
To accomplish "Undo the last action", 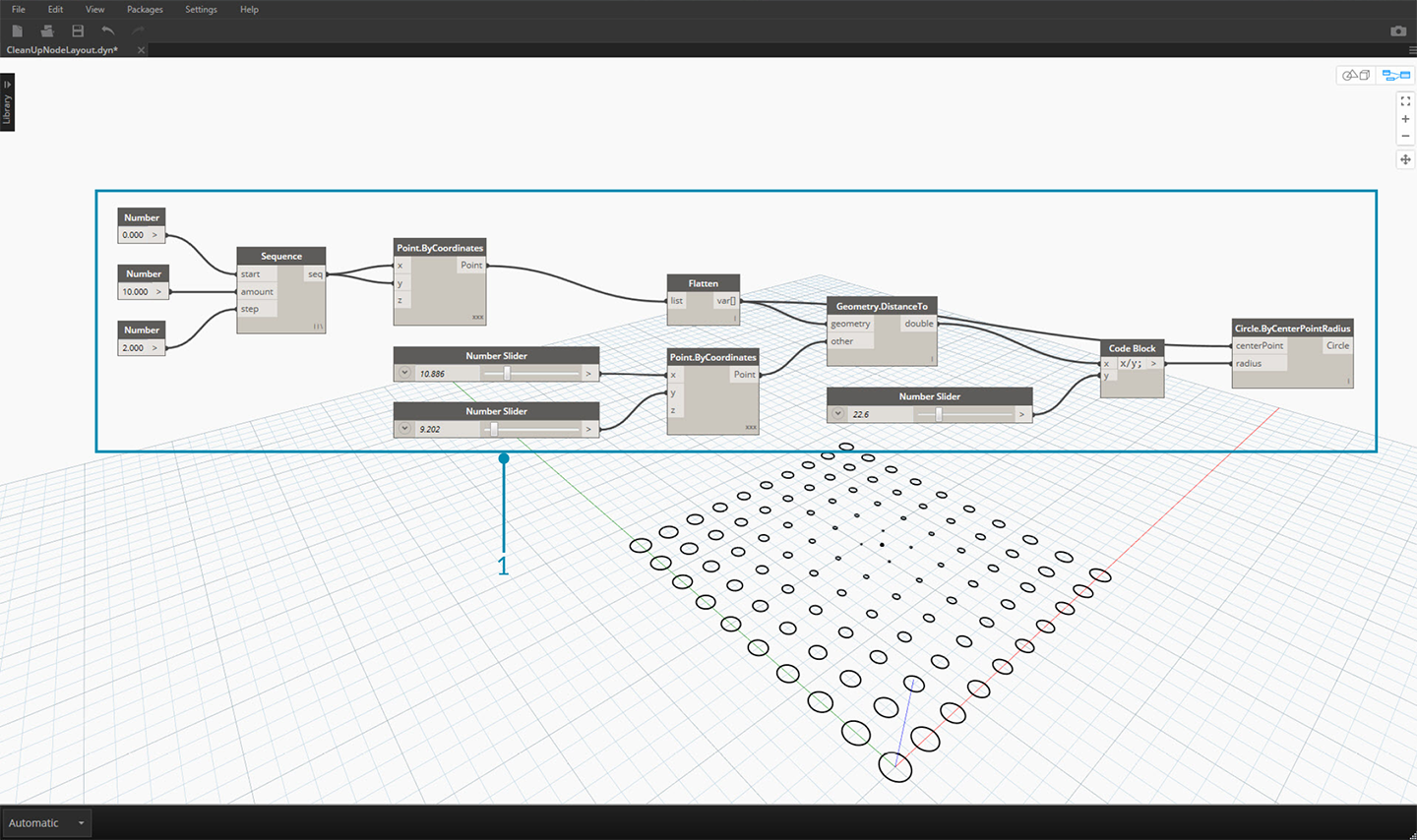I will [x=108, y=30].
